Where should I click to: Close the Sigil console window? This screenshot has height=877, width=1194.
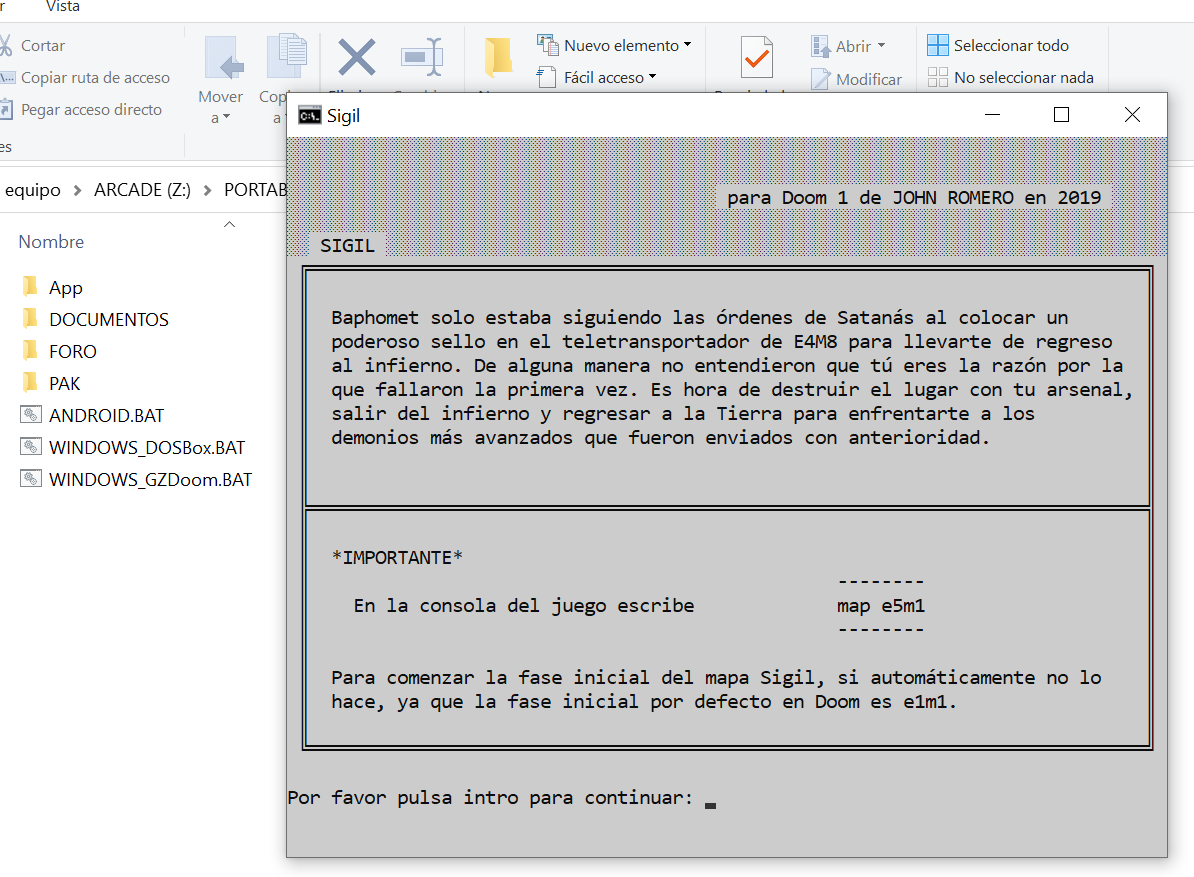pos(1132,115)
